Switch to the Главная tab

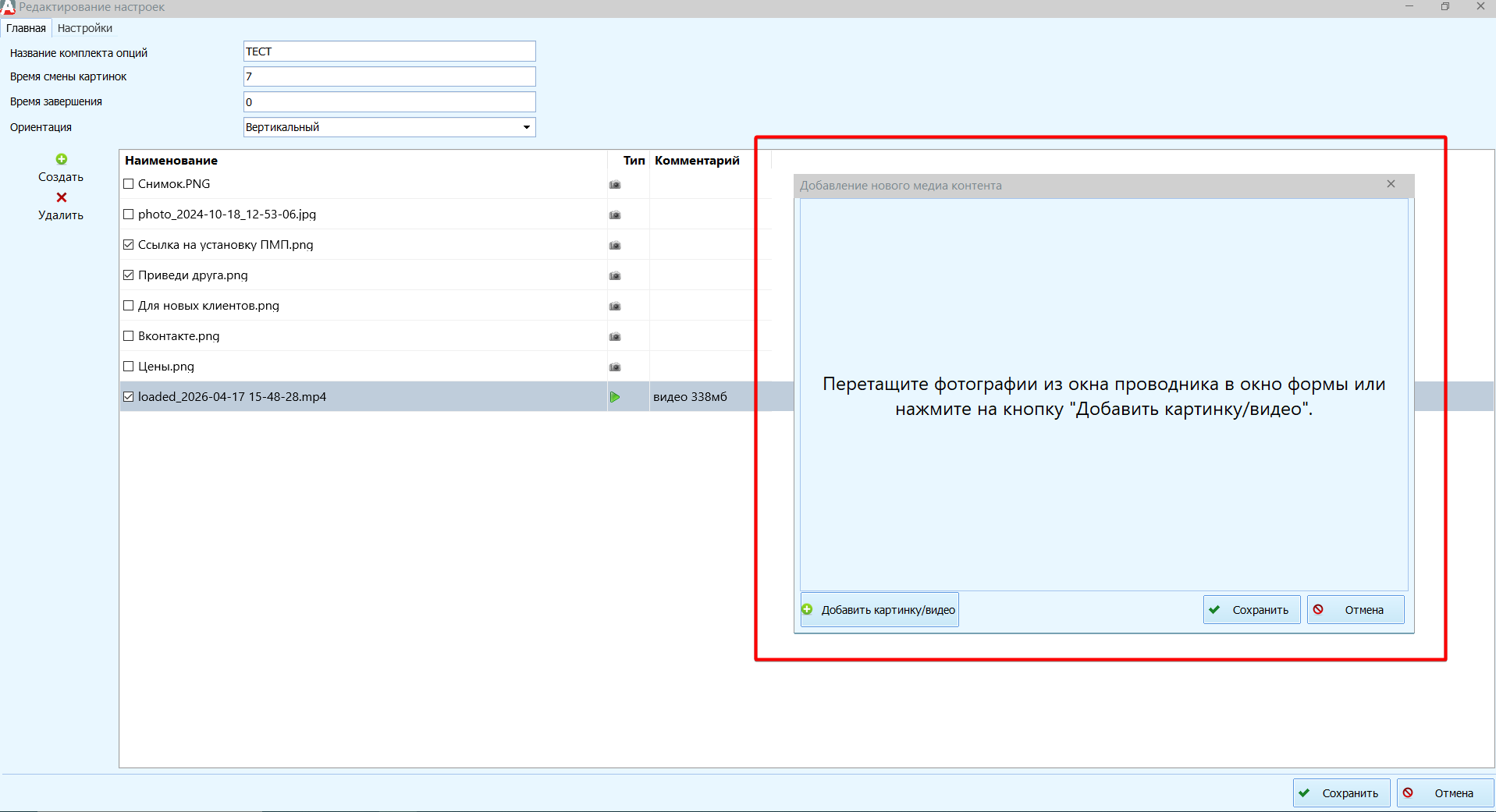click(26, 28)
